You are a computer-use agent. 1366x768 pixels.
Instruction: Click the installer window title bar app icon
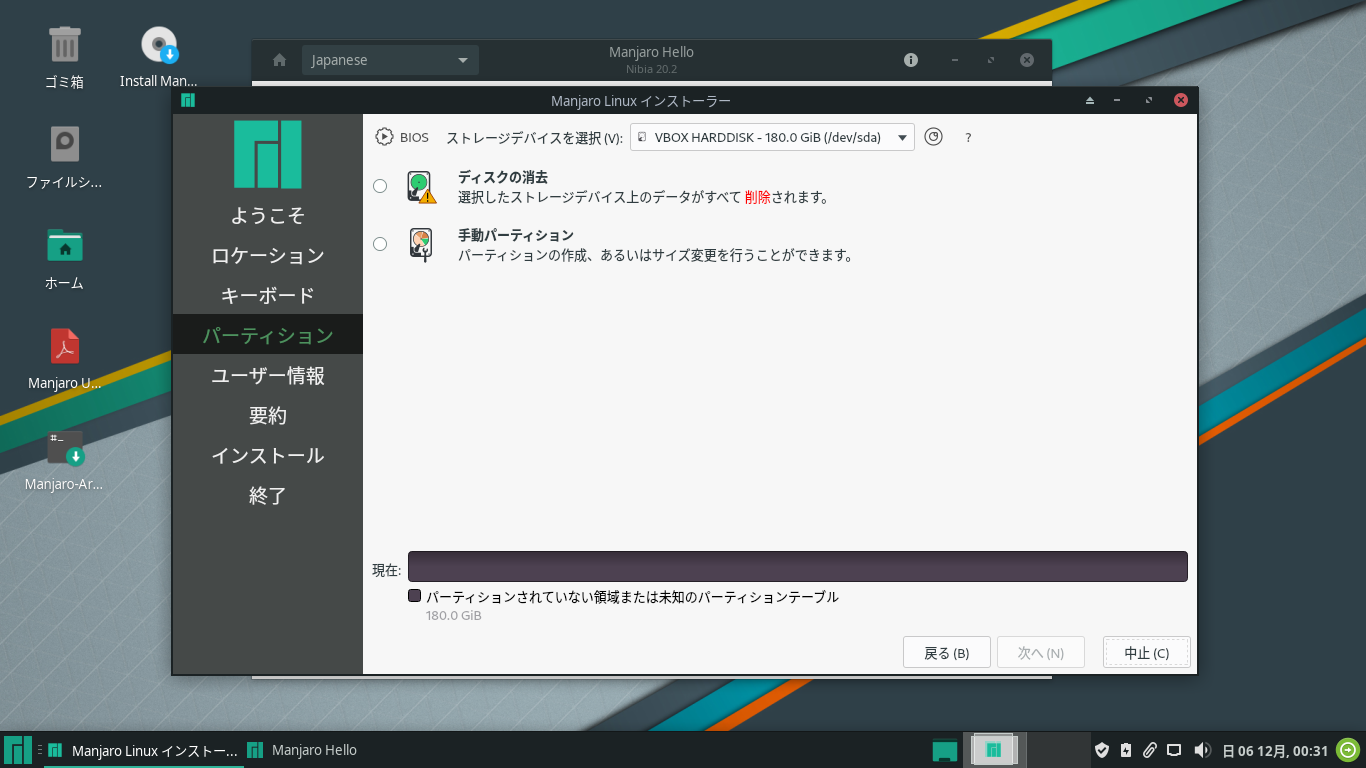coord(188,100)
